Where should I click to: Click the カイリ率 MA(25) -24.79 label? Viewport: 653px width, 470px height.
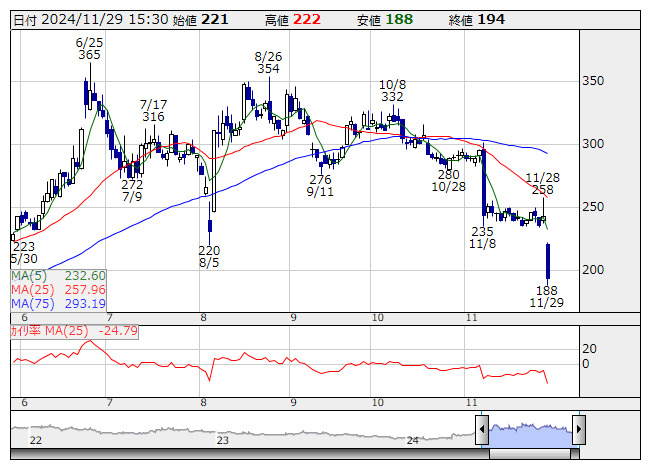74,331
